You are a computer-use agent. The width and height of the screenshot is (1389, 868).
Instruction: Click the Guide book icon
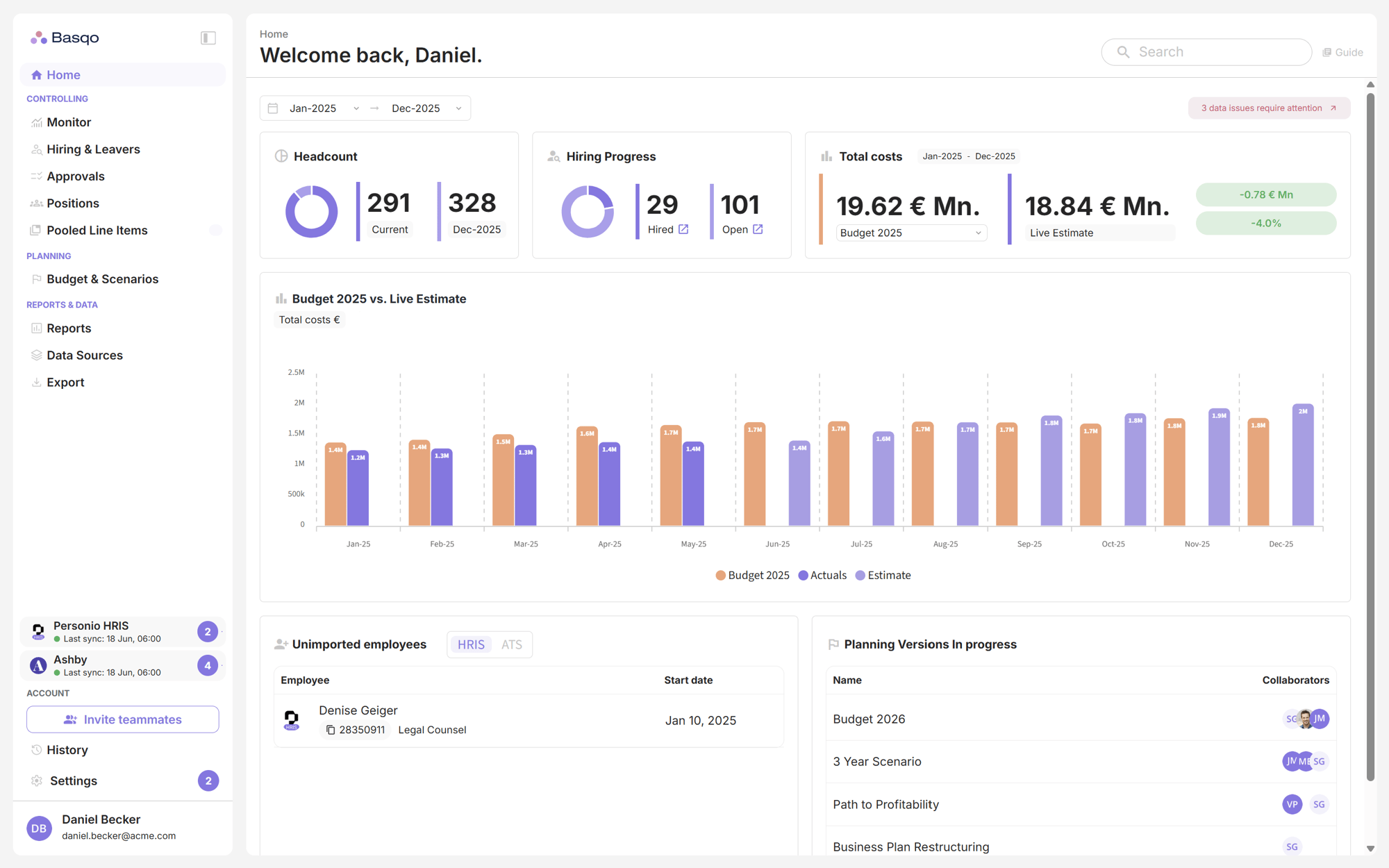pyautogui.click(x=1326, y=53)
